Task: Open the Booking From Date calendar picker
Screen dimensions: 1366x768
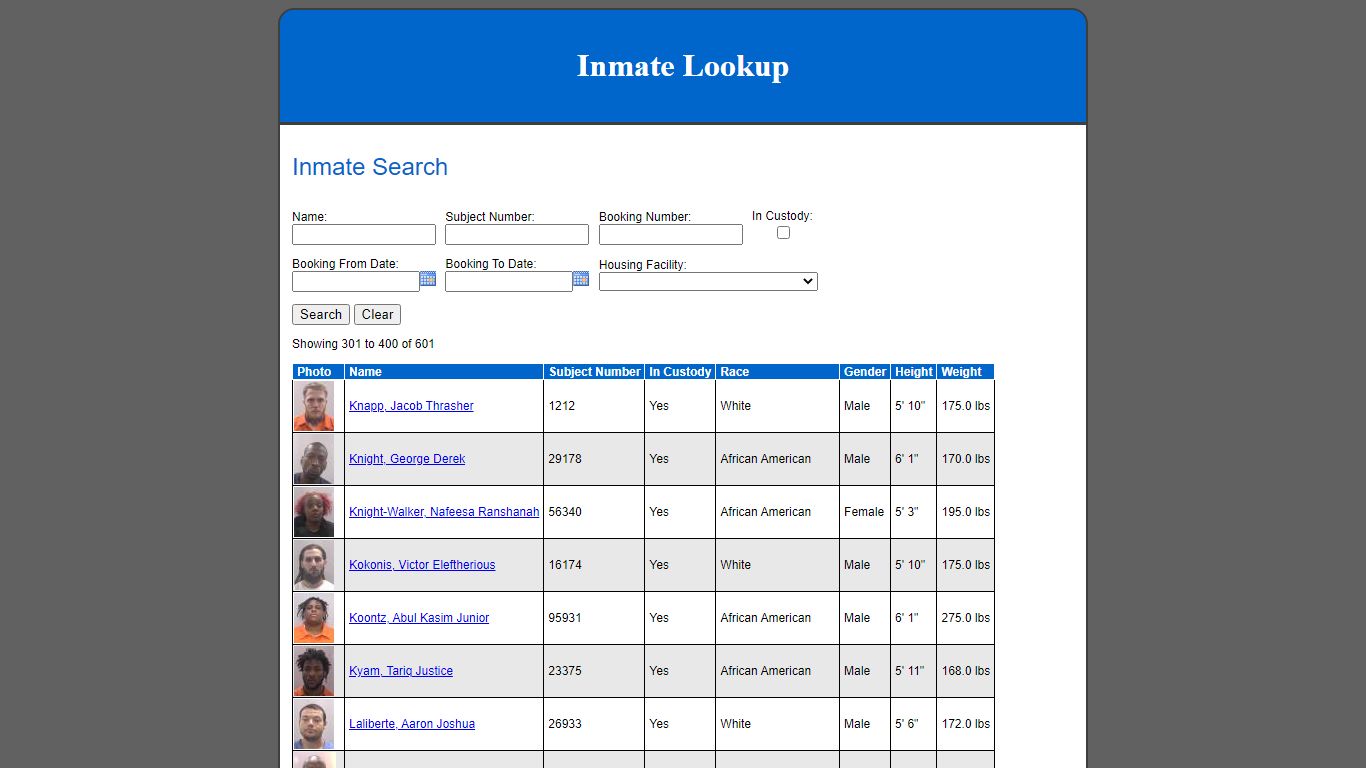Action: click(x=427, y=279)
